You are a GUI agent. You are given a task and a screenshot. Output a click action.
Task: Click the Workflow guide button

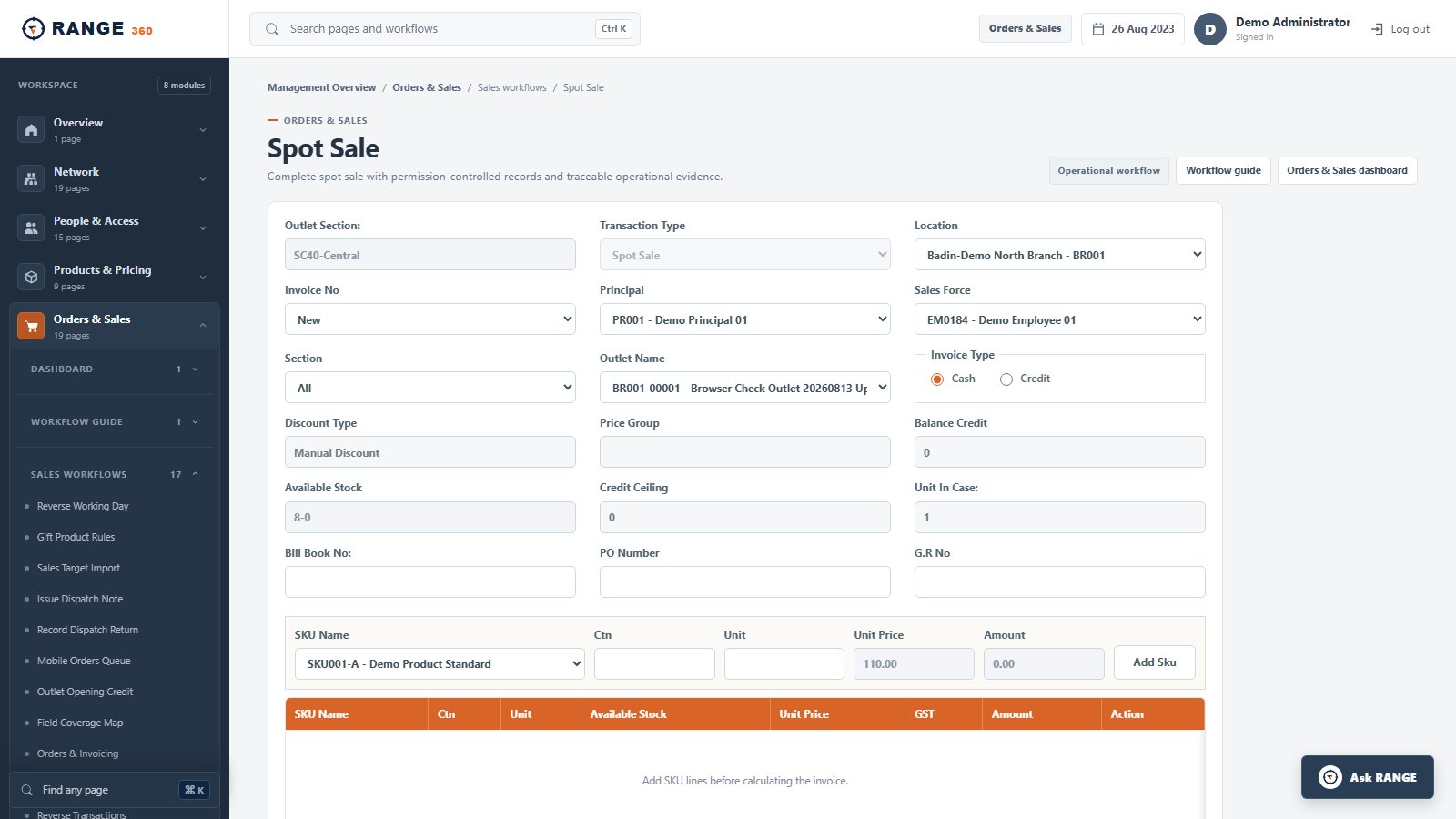pyautogui.click(x=1223, y=170)
